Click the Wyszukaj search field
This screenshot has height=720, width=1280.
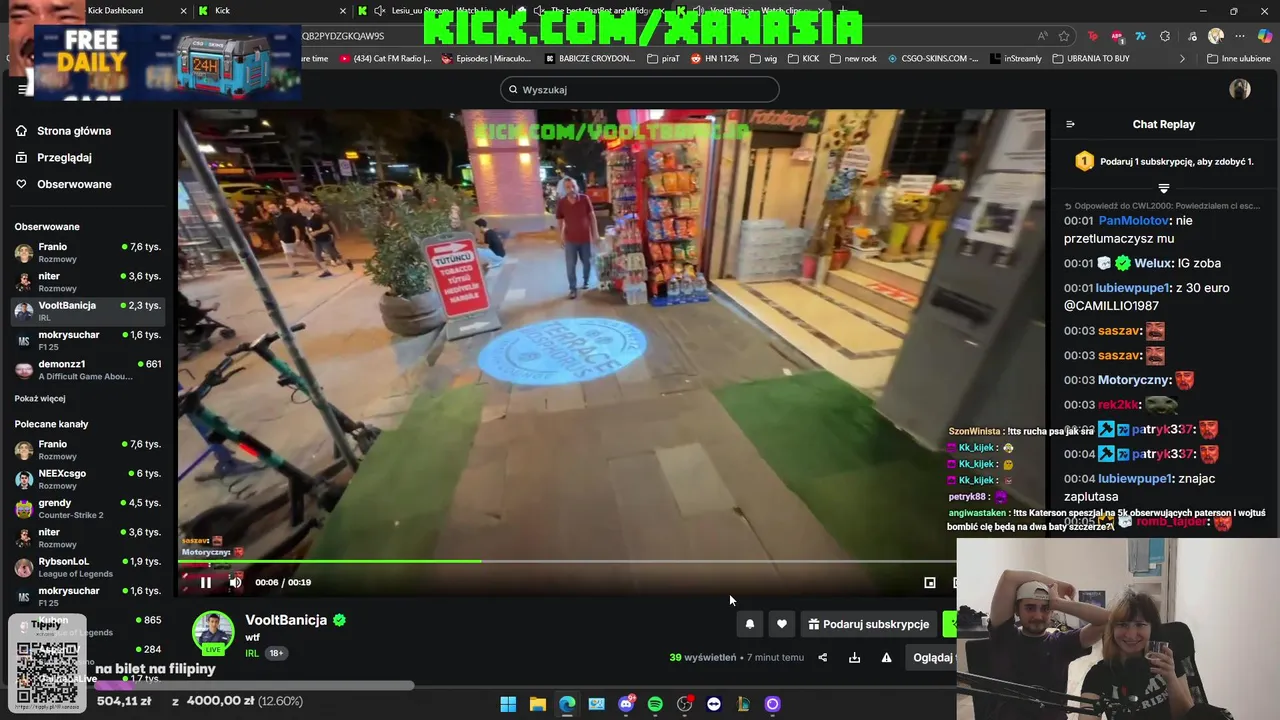click(640, 89)
